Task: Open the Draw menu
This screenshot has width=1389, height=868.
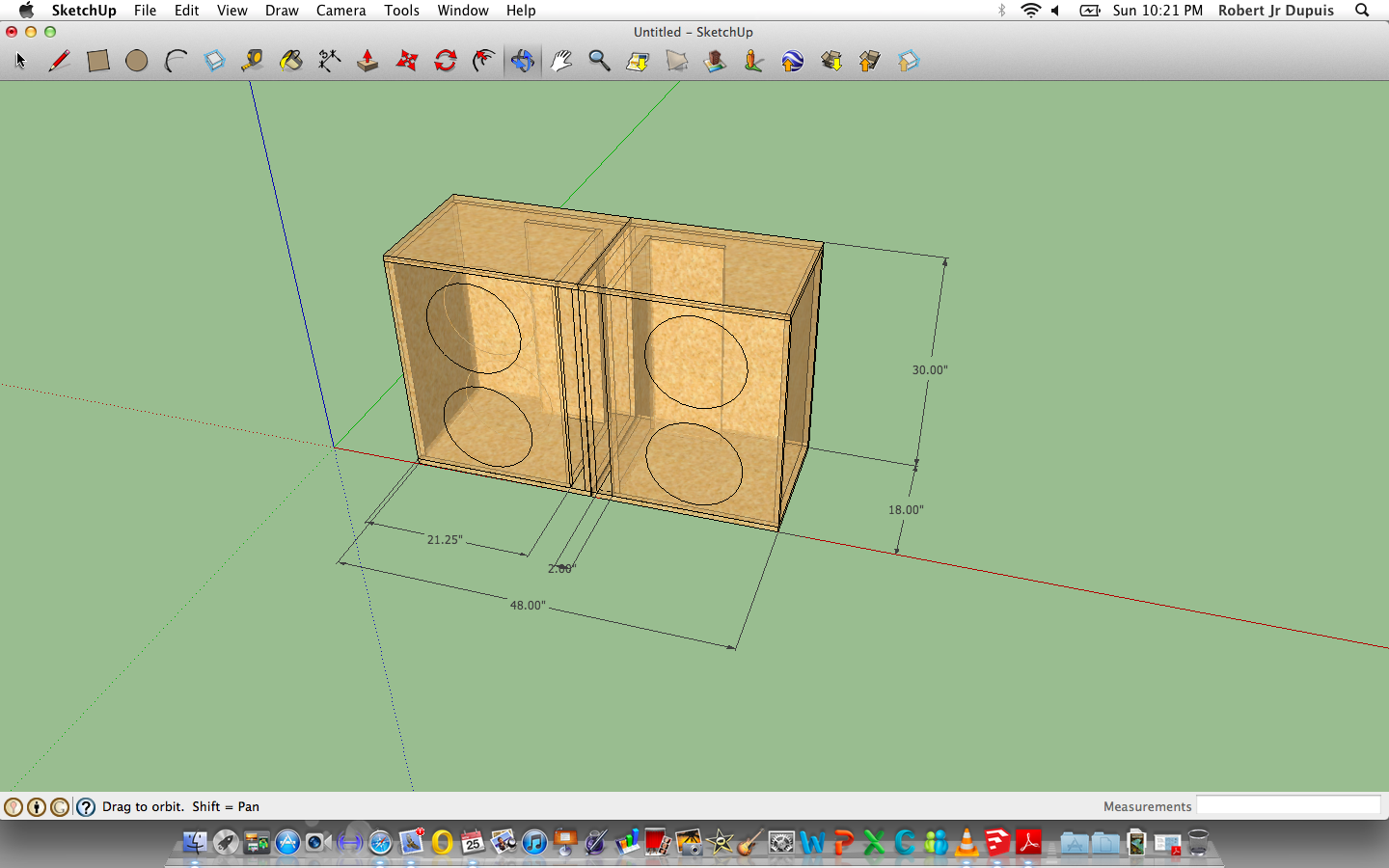Action: click(282, 11)
